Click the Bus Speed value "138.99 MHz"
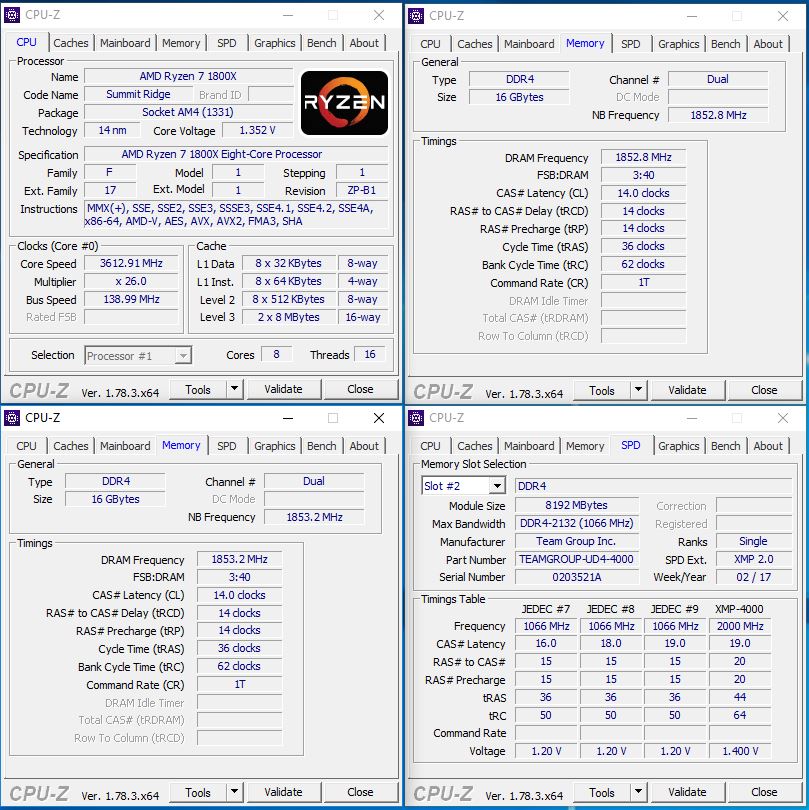The height and width of the screenshot is (810, 809). pos(131,299)
